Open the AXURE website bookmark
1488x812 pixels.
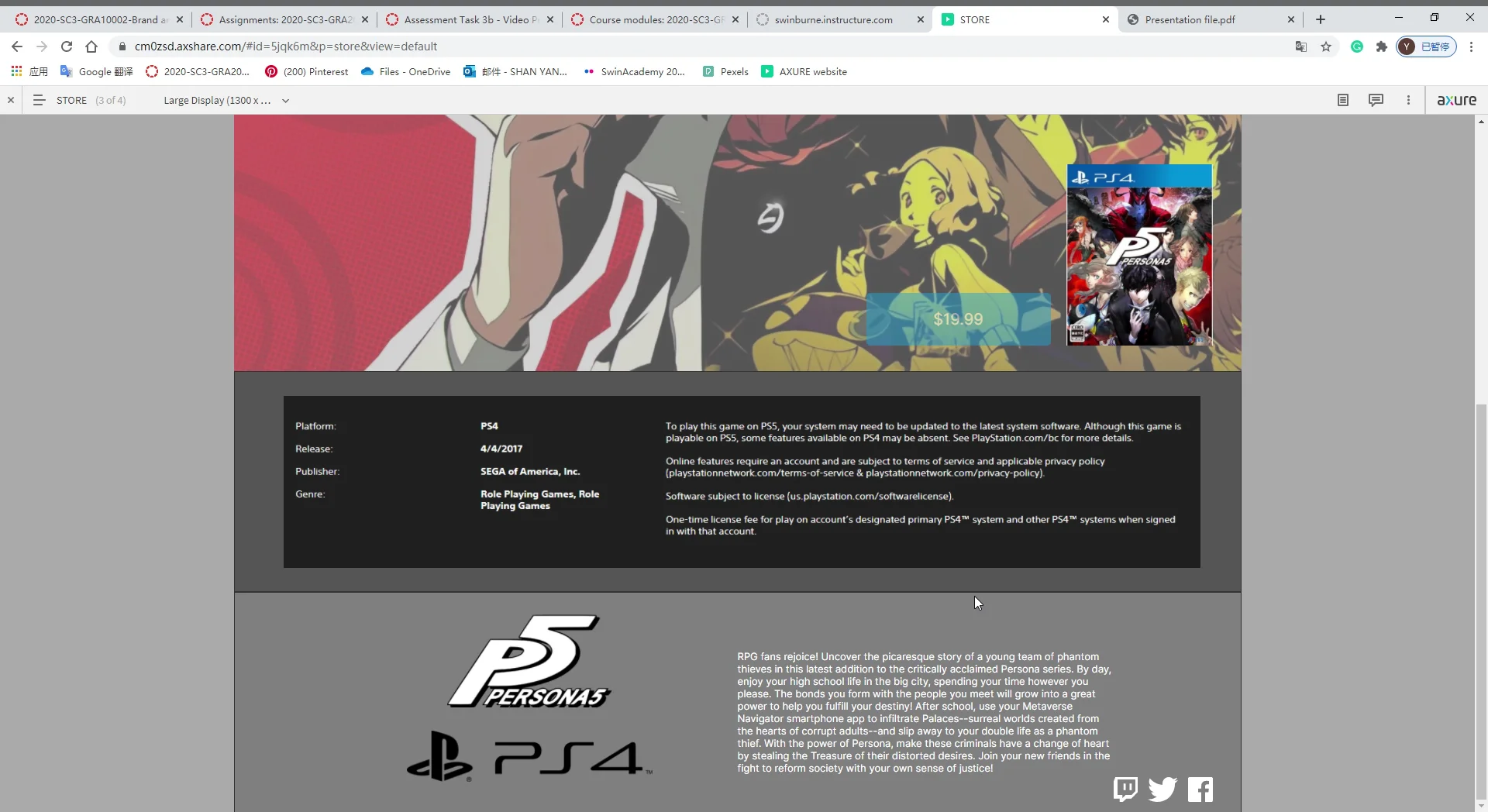(x=804, y=71)
